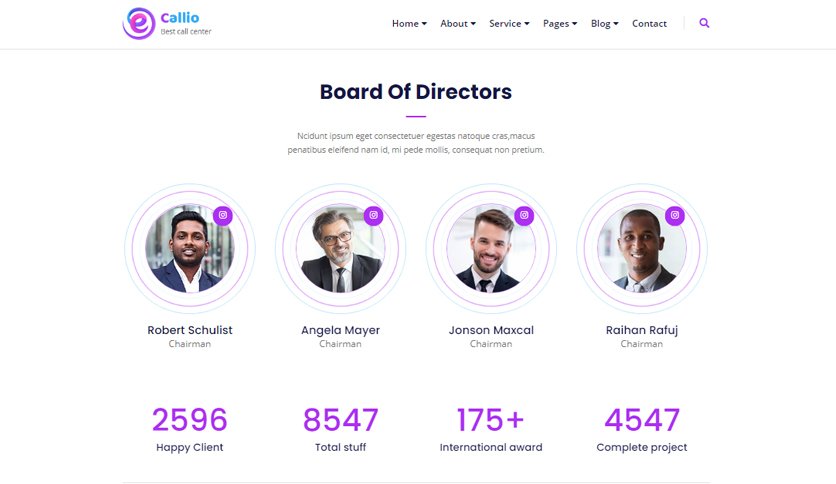The height and width of the screenshot is (484, 836).
Task: Open Raihan Rafuj's Instagram icon
Action: [675, 215]
